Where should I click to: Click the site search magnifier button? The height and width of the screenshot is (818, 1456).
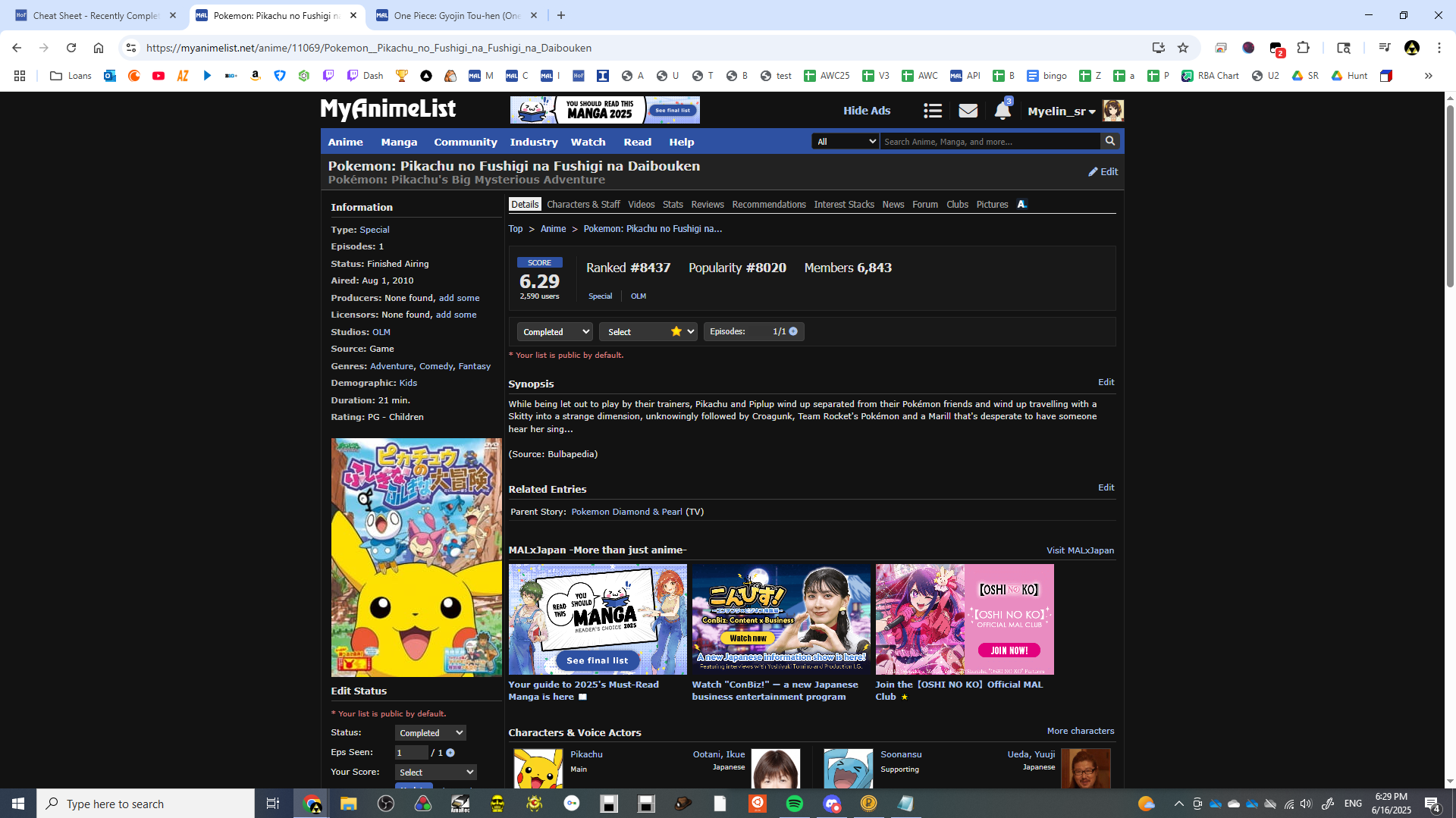click(x=1110, y=141)
